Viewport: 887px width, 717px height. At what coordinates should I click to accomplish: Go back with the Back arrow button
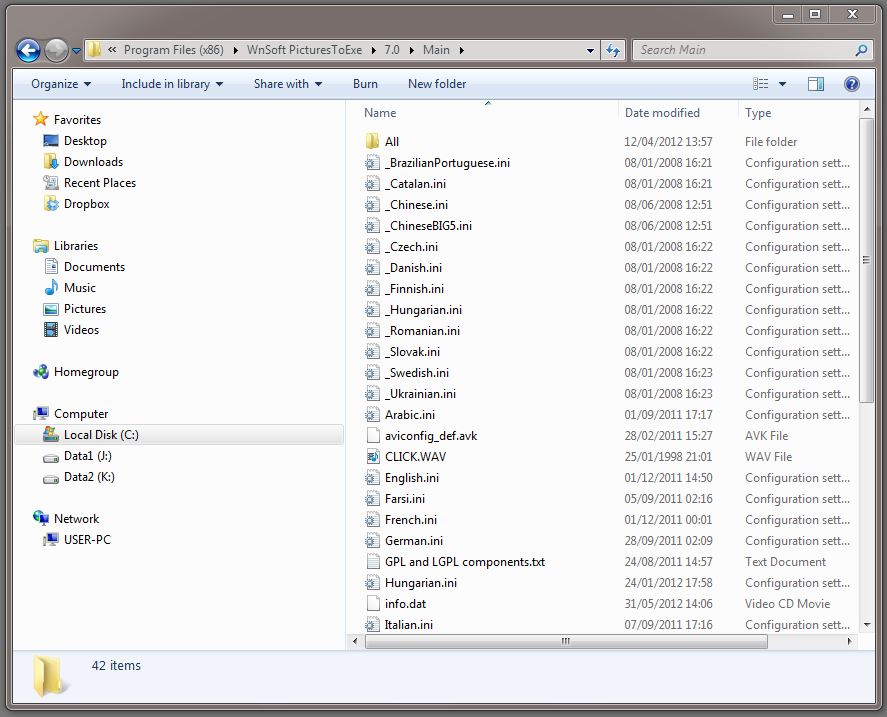(x=28, y=50)
